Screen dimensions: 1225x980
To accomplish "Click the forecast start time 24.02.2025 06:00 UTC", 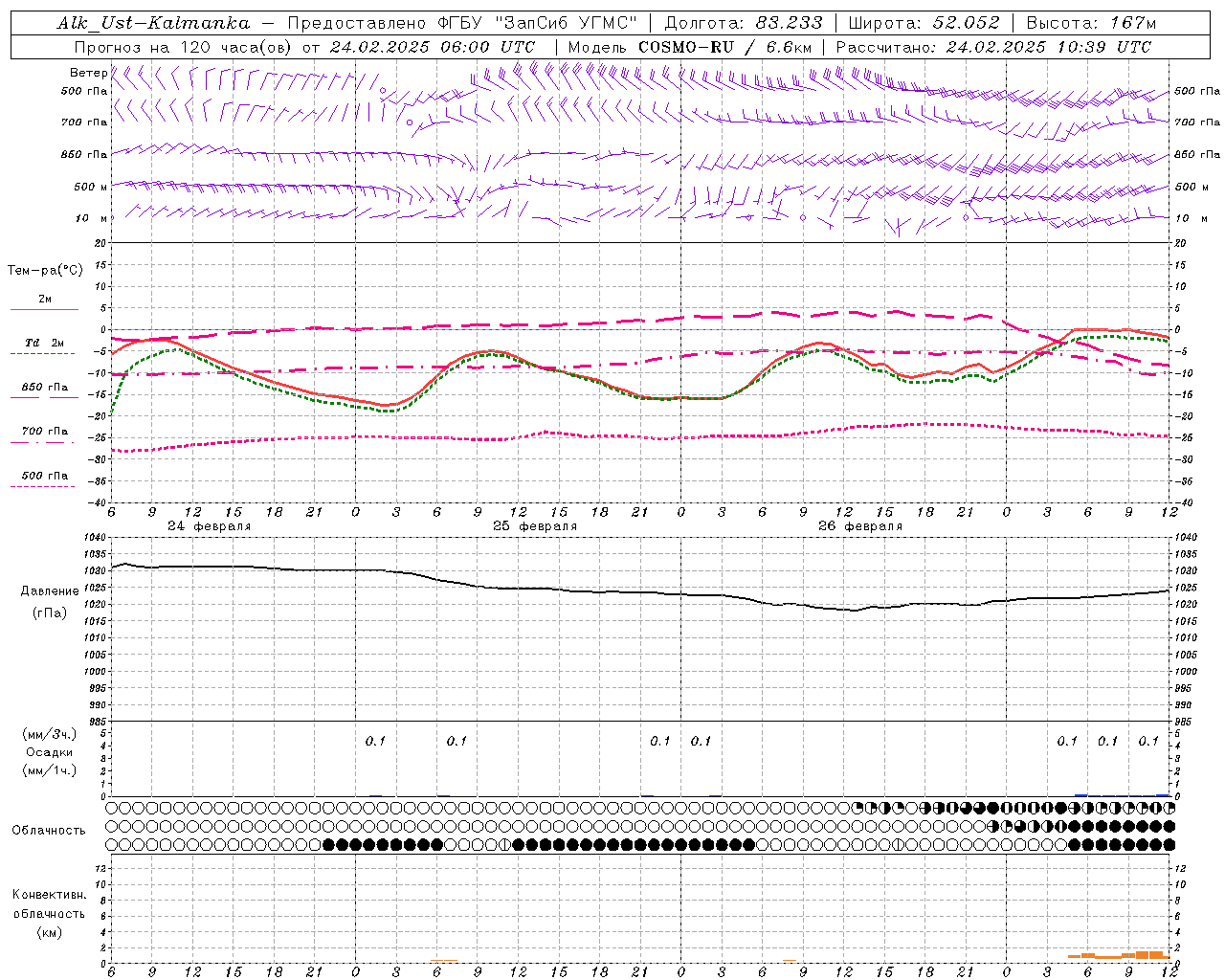I will 433,47.
